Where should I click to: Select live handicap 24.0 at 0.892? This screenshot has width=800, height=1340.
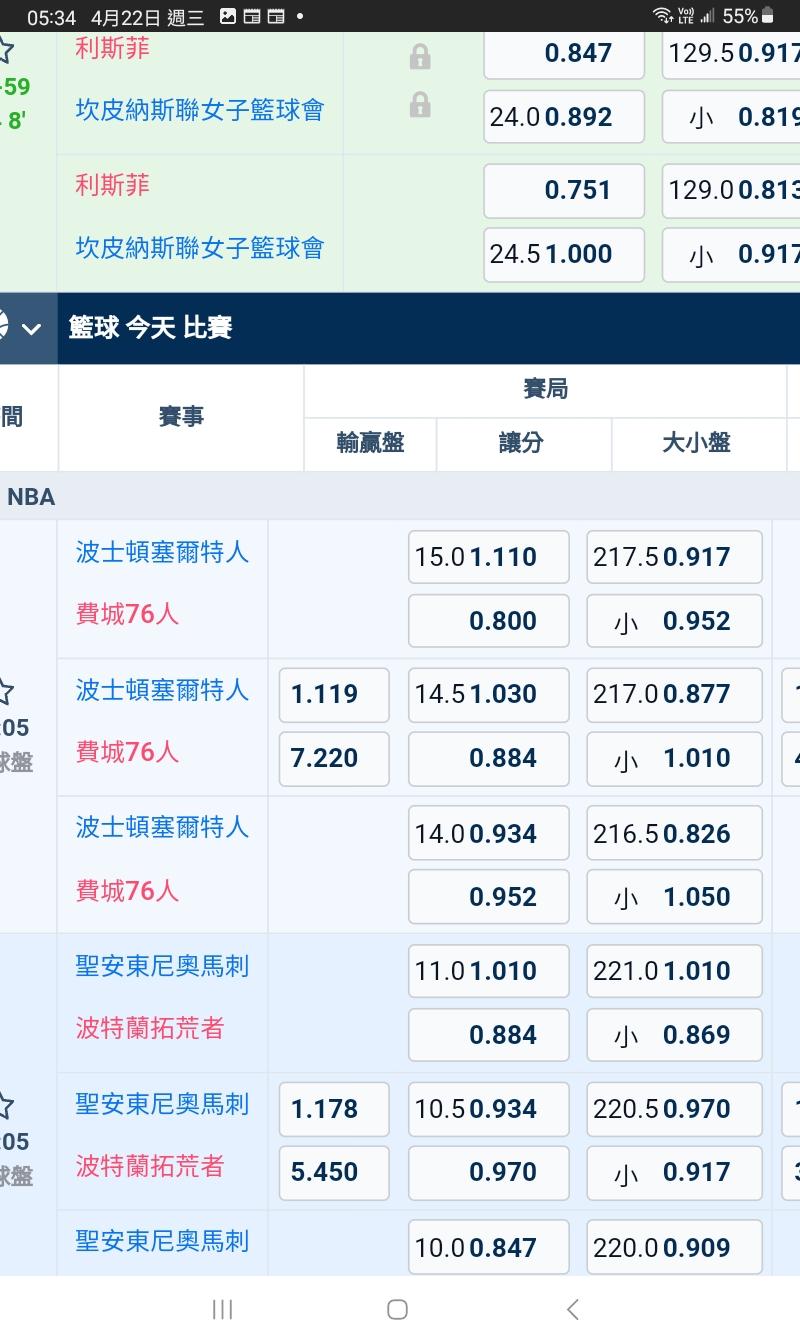564,117
